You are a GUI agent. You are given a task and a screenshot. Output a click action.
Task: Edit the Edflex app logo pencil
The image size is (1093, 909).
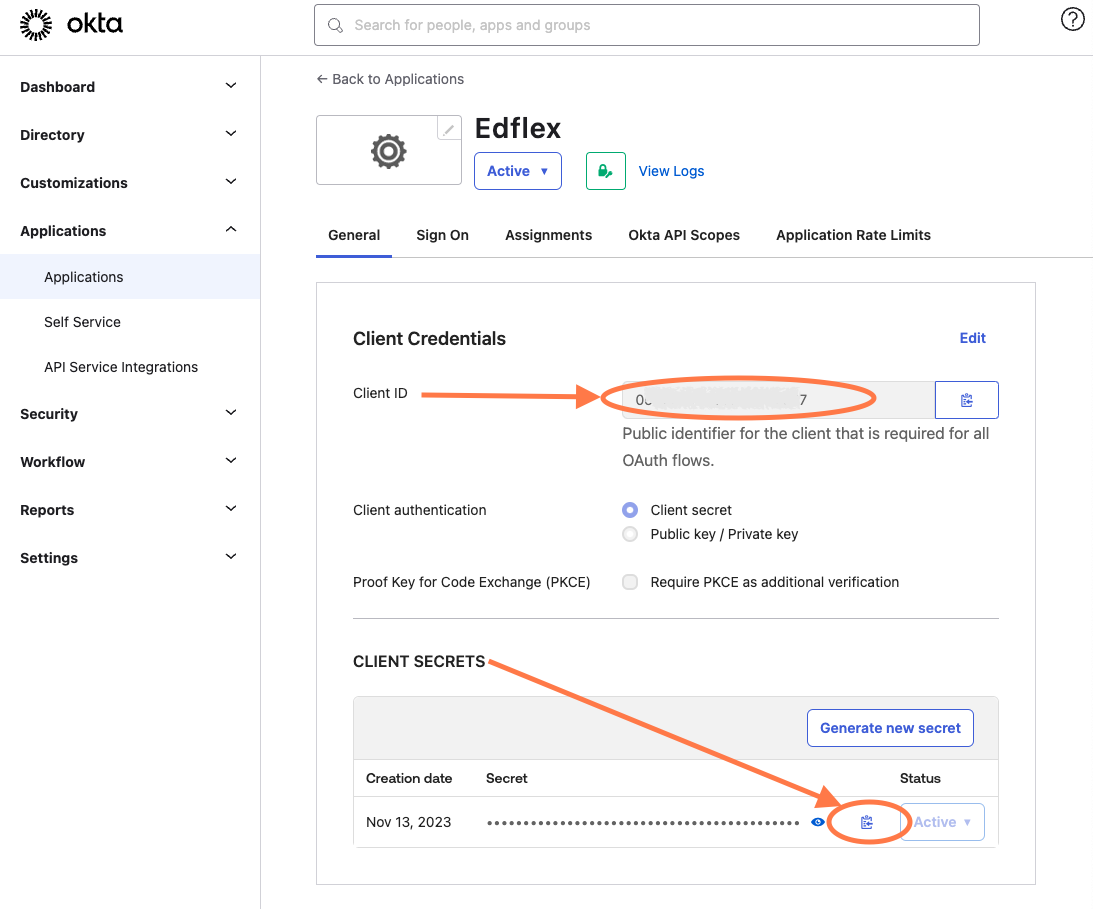coord(449,129)
